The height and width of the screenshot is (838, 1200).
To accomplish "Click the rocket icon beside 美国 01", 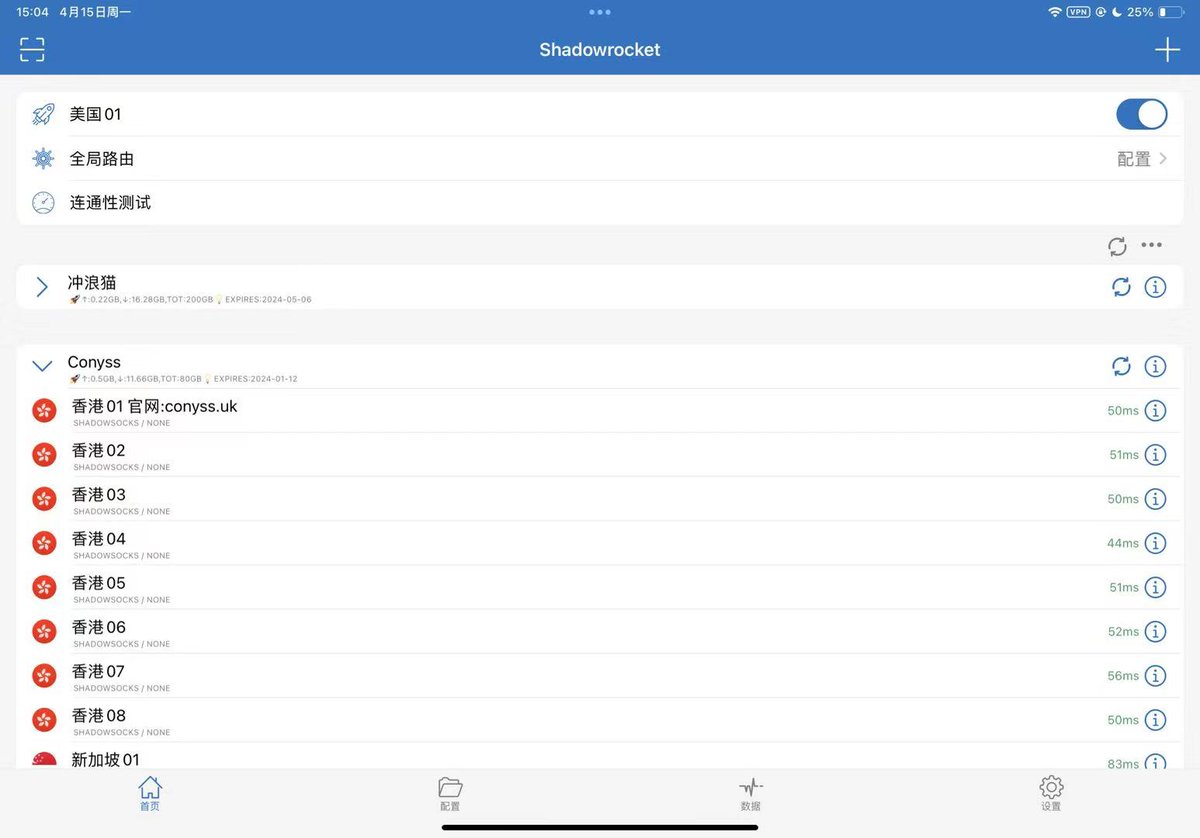I will click(x=43, y=114).
